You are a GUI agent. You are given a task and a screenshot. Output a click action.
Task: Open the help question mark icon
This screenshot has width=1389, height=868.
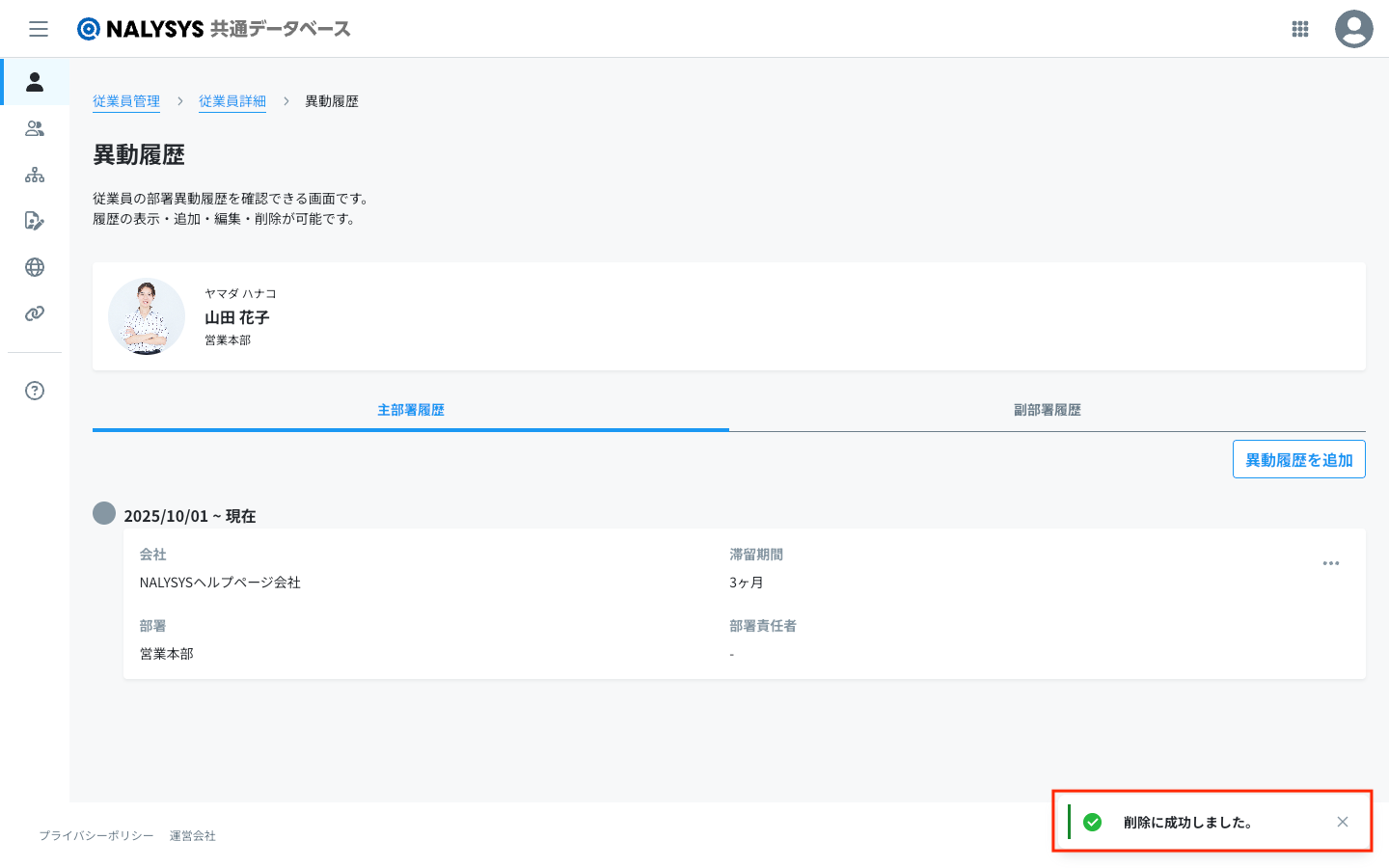35,391
